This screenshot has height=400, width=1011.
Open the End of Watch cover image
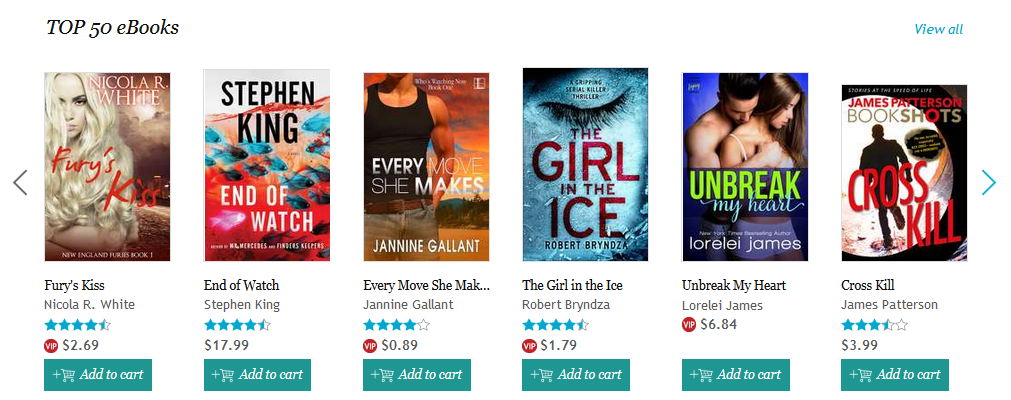(267, 165)
